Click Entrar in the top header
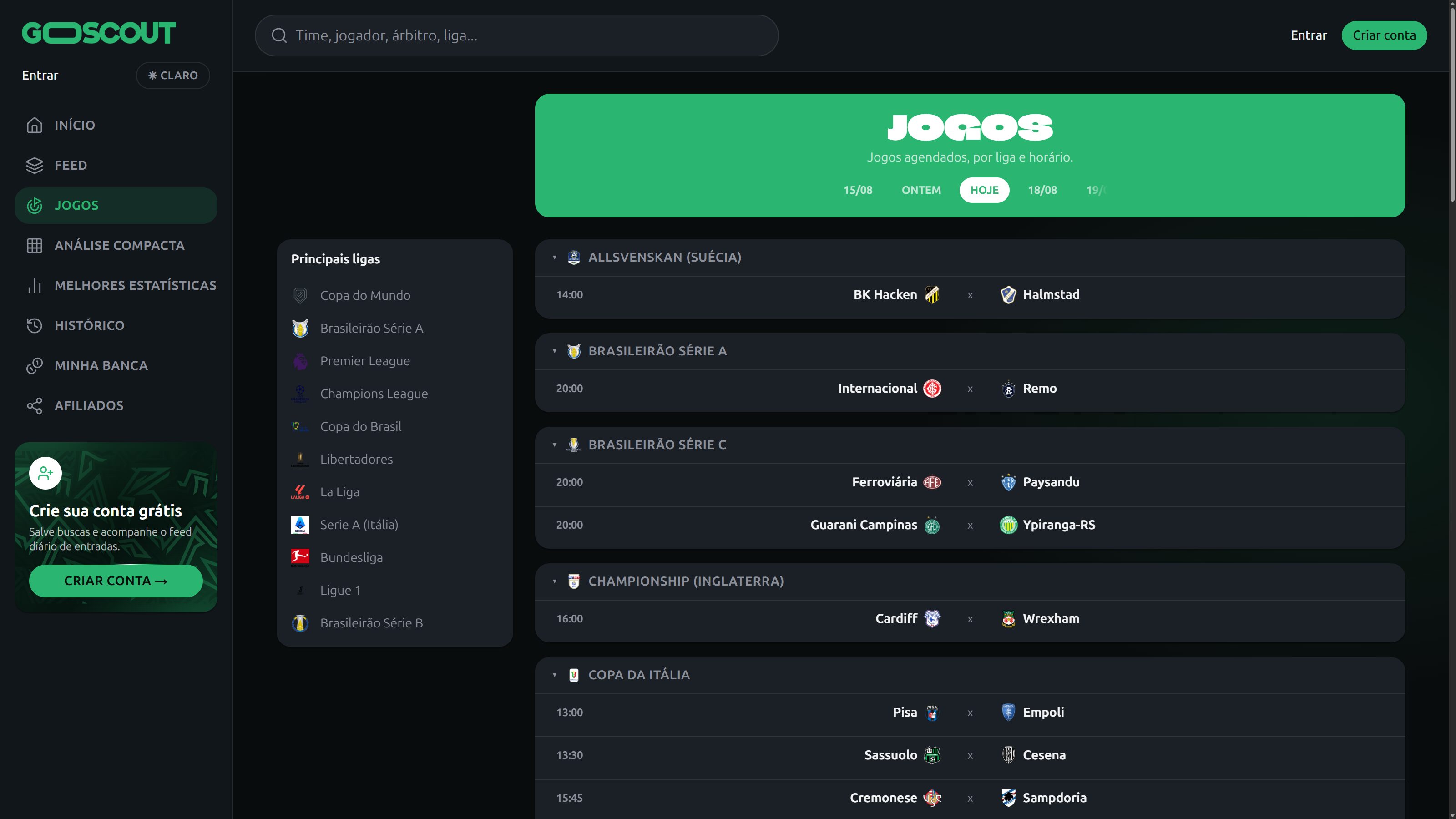This screenshot has height=819, width=1456. coord(1309,35)
